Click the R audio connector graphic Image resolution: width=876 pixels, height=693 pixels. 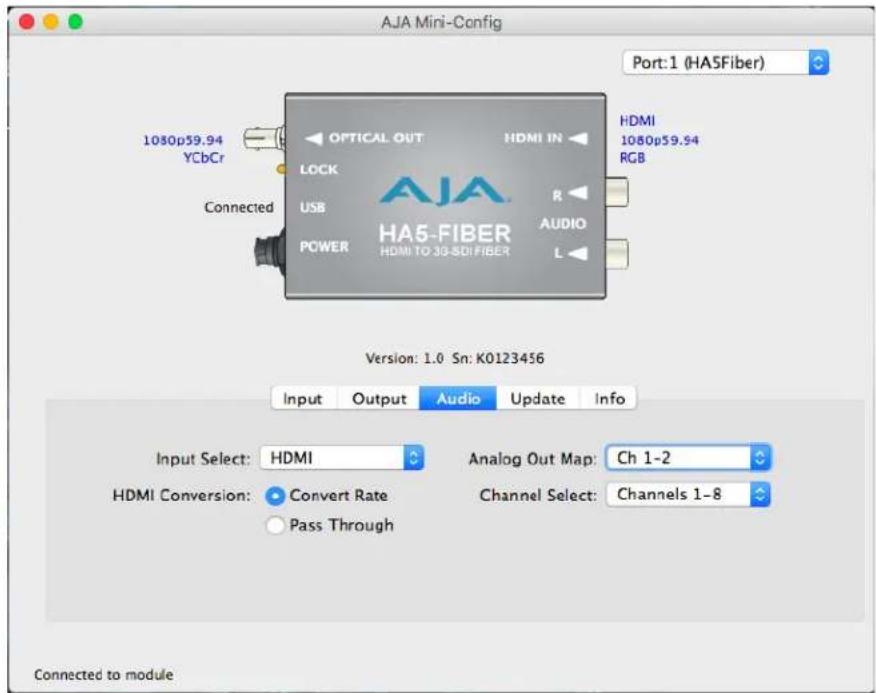(617, 193)
